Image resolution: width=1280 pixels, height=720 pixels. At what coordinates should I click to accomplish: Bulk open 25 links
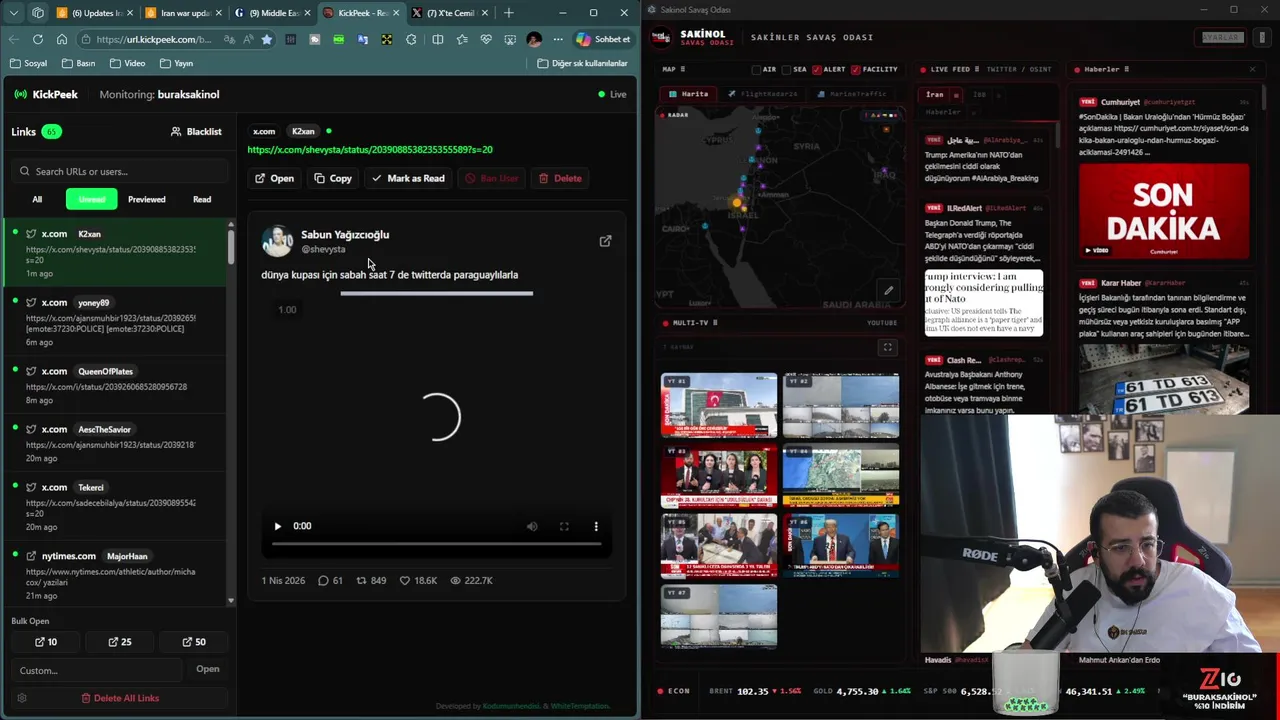(x=120, y=642)
